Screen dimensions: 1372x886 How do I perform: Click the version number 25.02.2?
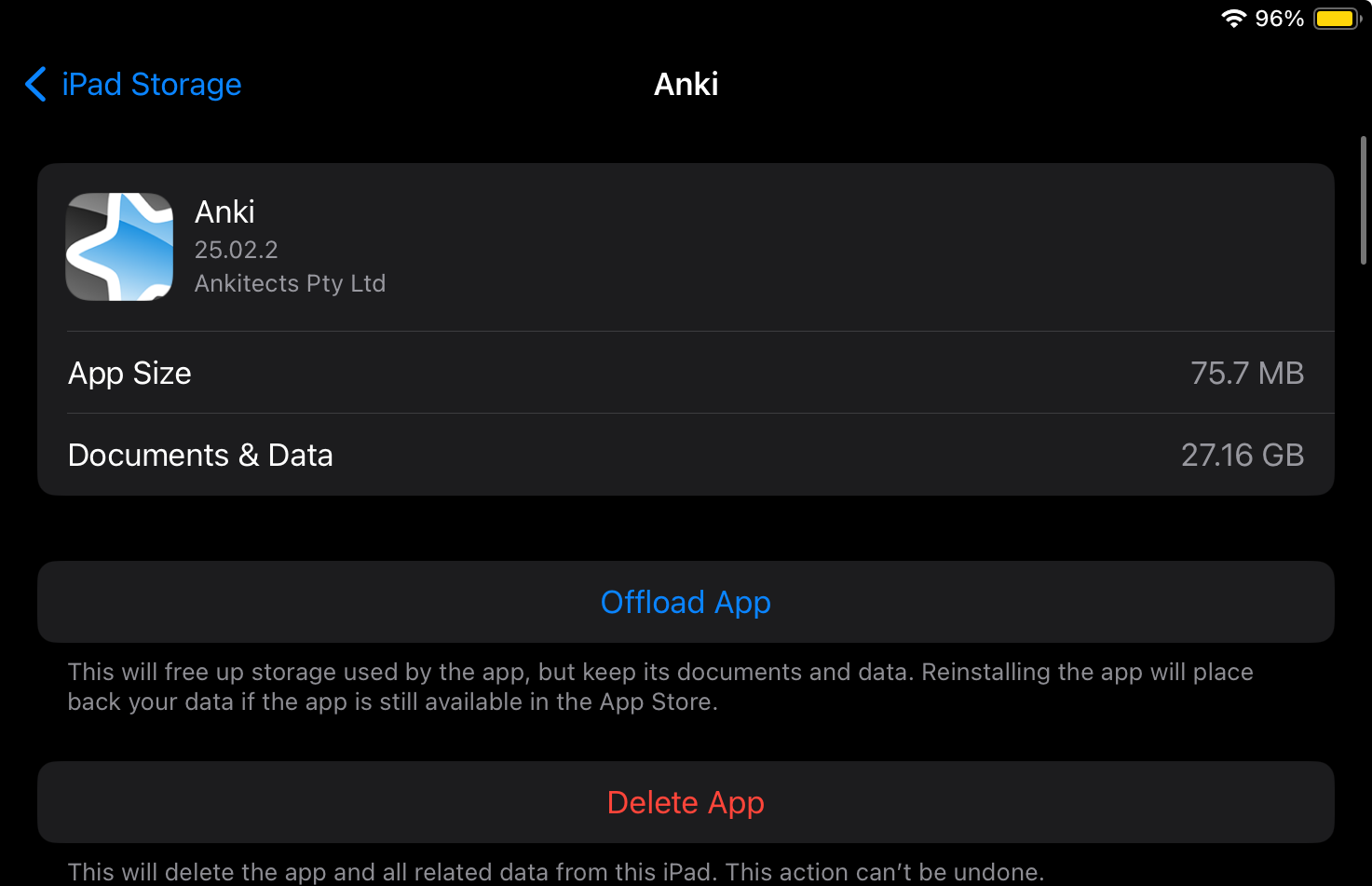point(236,250)
